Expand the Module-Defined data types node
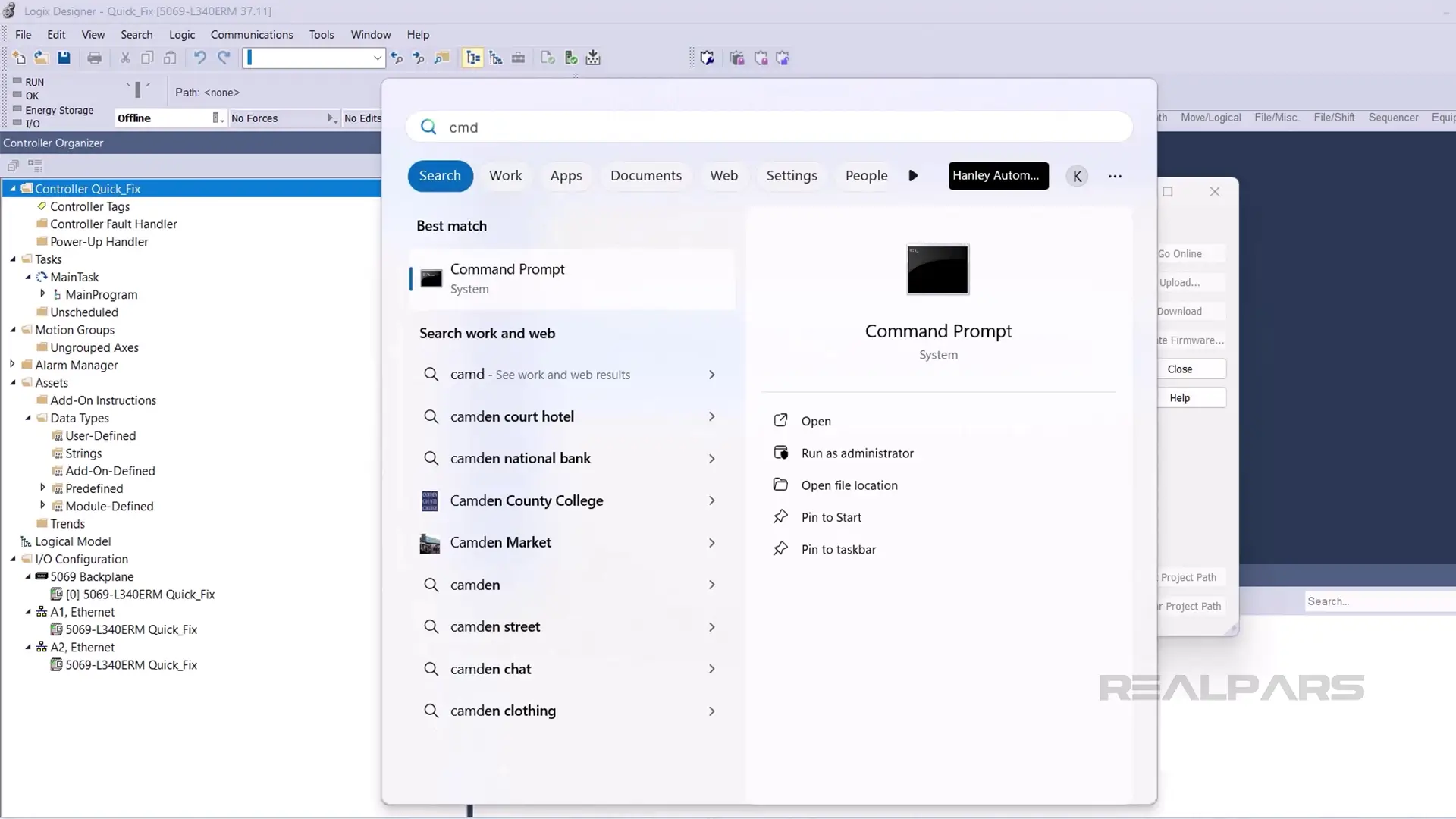The height and width of the screenshot is (819, 1456). (42, 505)
